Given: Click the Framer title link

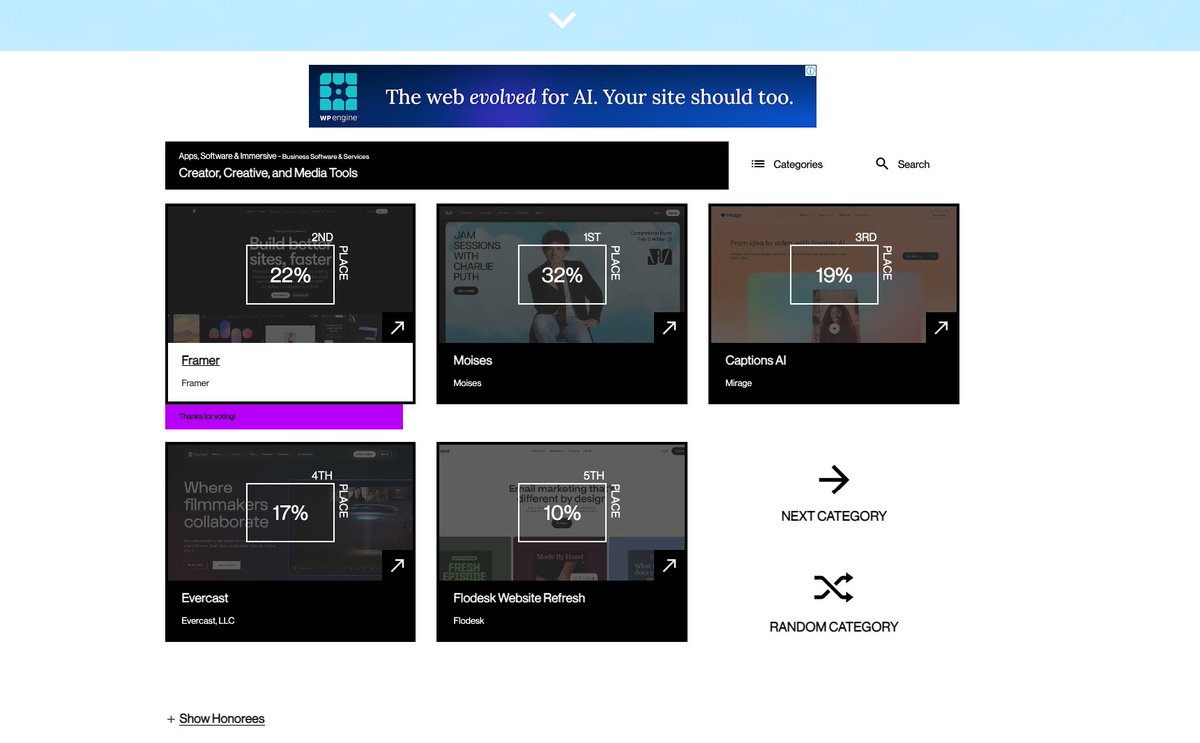Looking at the screenshot, I should [200, 360].
